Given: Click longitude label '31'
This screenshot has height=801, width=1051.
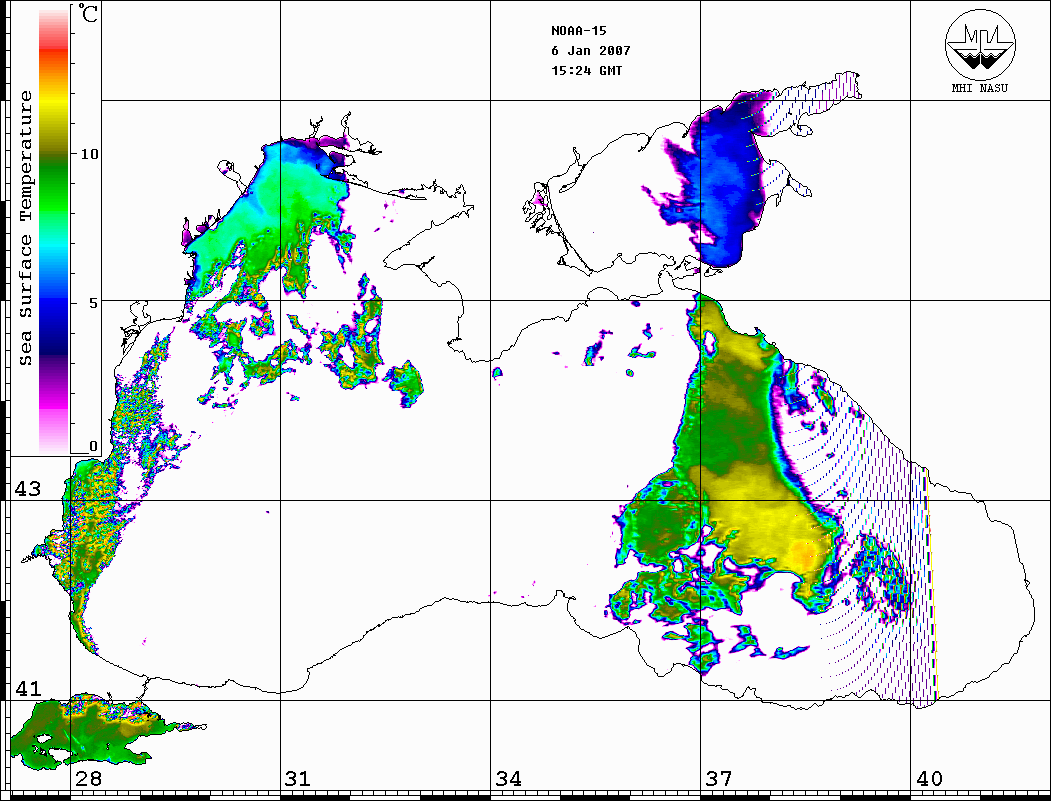Looking at the screenshot, I should coord(298,778).
